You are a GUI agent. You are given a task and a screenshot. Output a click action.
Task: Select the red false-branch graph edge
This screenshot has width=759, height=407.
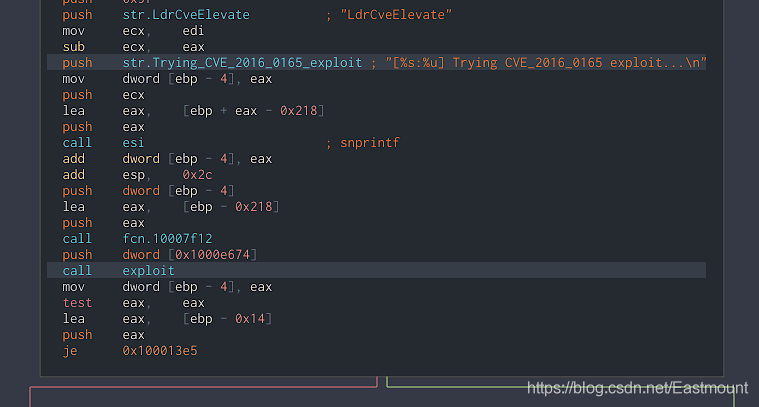[203, 387]
